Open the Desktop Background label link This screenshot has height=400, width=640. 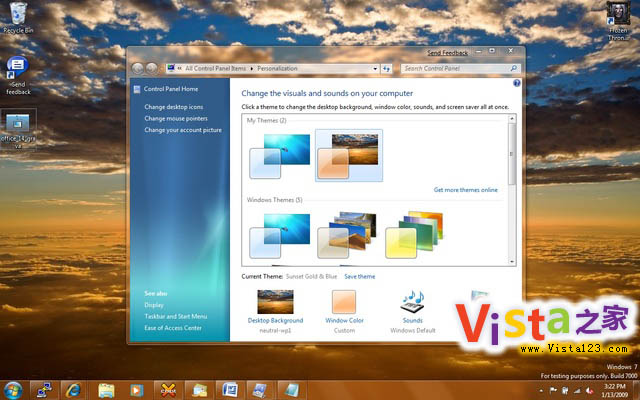click(276, 320)
